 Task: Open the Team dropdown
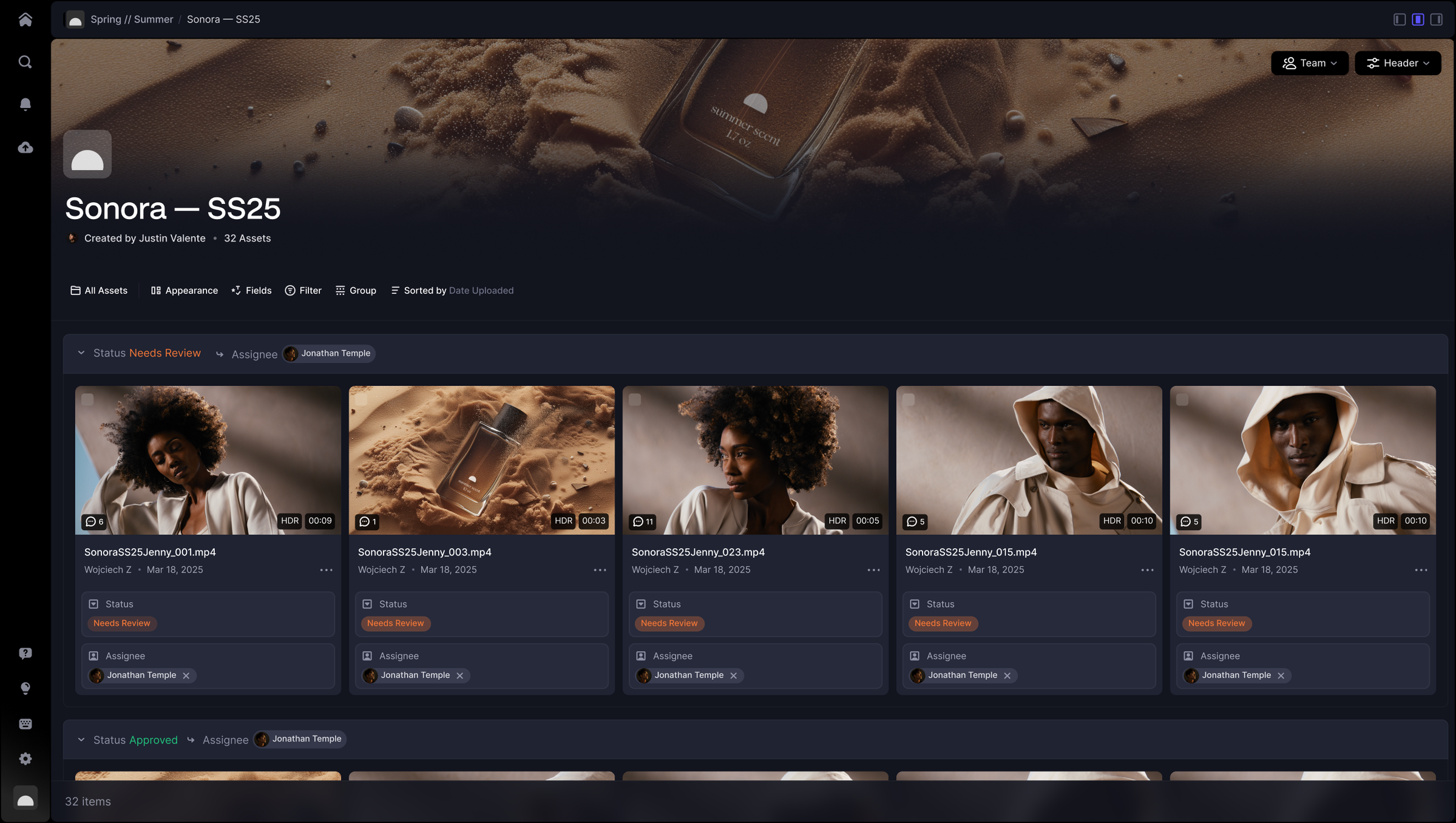[1309, 63]
